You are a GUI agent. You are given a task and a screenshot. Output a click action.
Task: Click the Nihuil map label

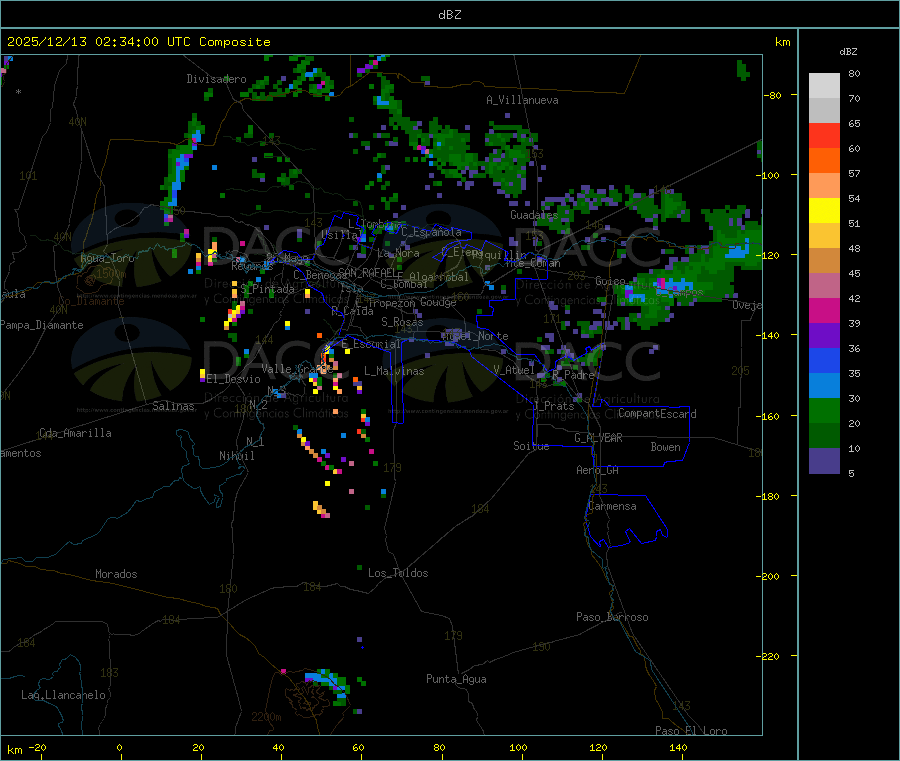pos(236,456)
